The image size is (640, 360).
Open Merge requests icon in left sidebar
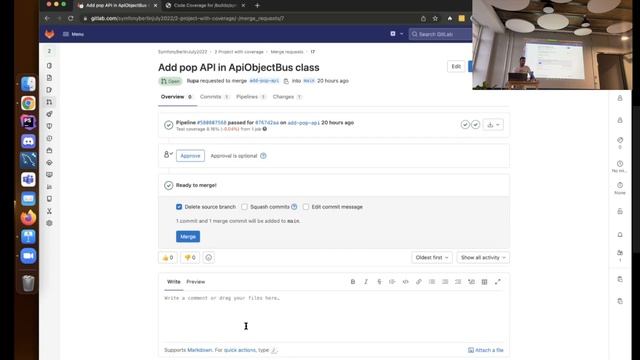tap(49, 102)
